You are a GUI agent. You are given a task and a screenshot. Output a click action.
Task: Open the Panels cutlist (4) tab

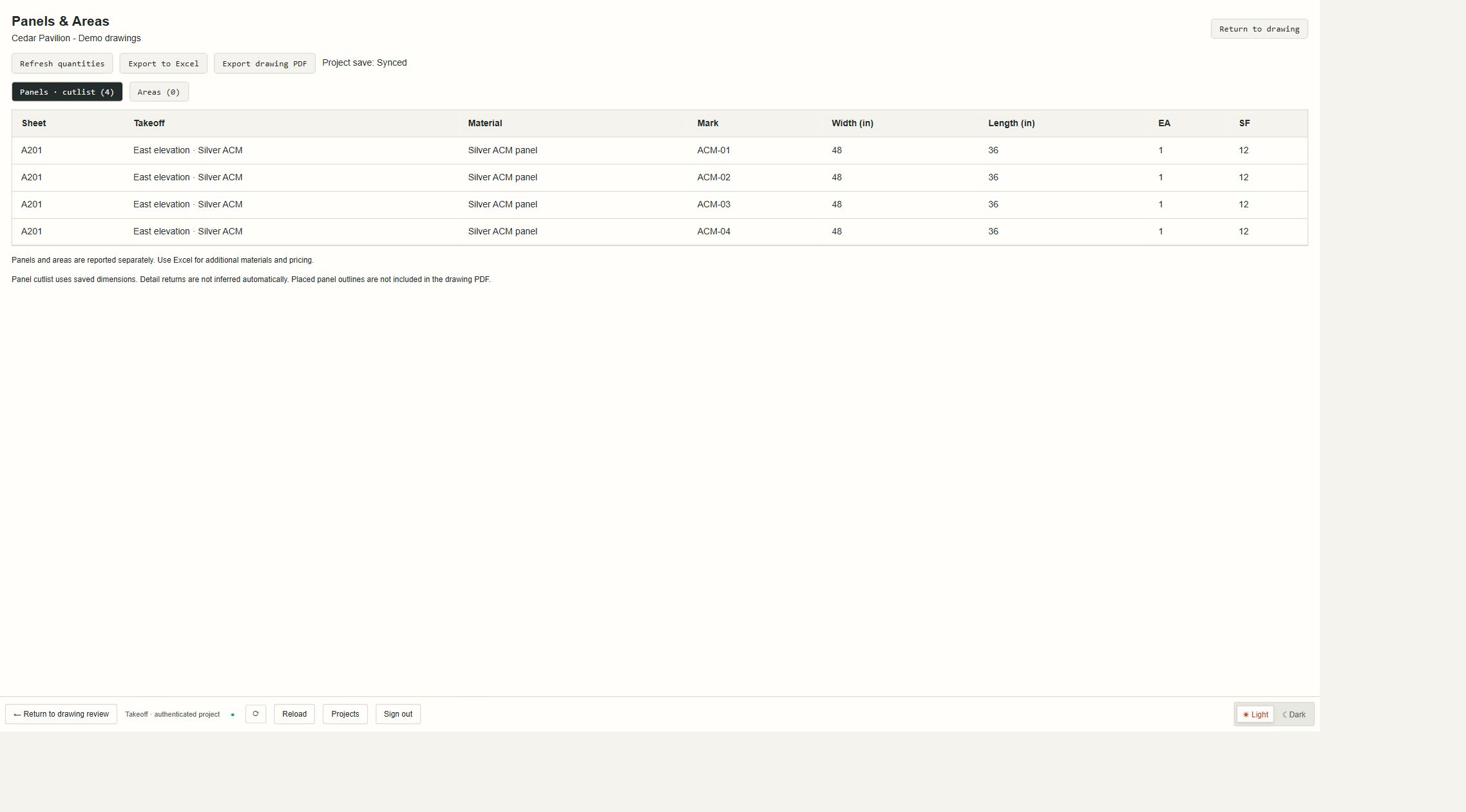click(67, 91)
